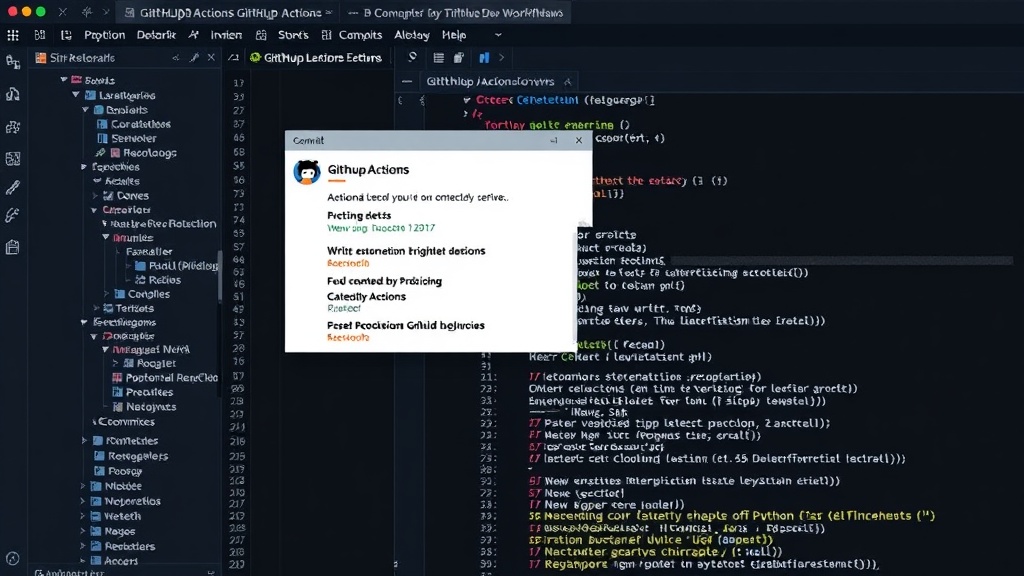
Task: Open the Dedarik menu
Action: point(156,35)
